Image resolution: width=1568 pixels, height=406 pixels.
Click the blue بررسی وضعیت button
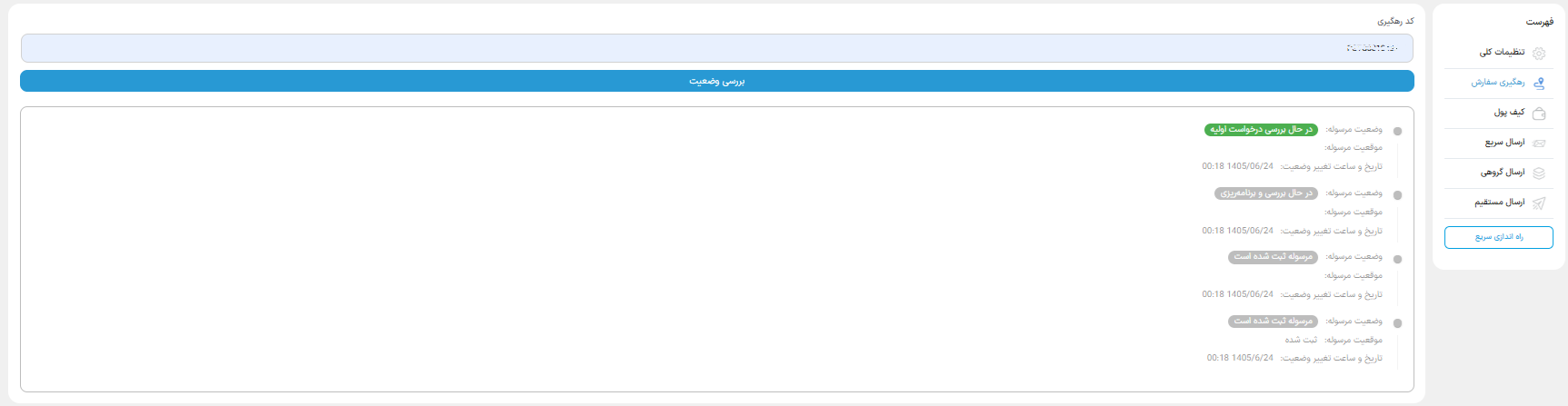pyautogui.click(x=717, y=81)
